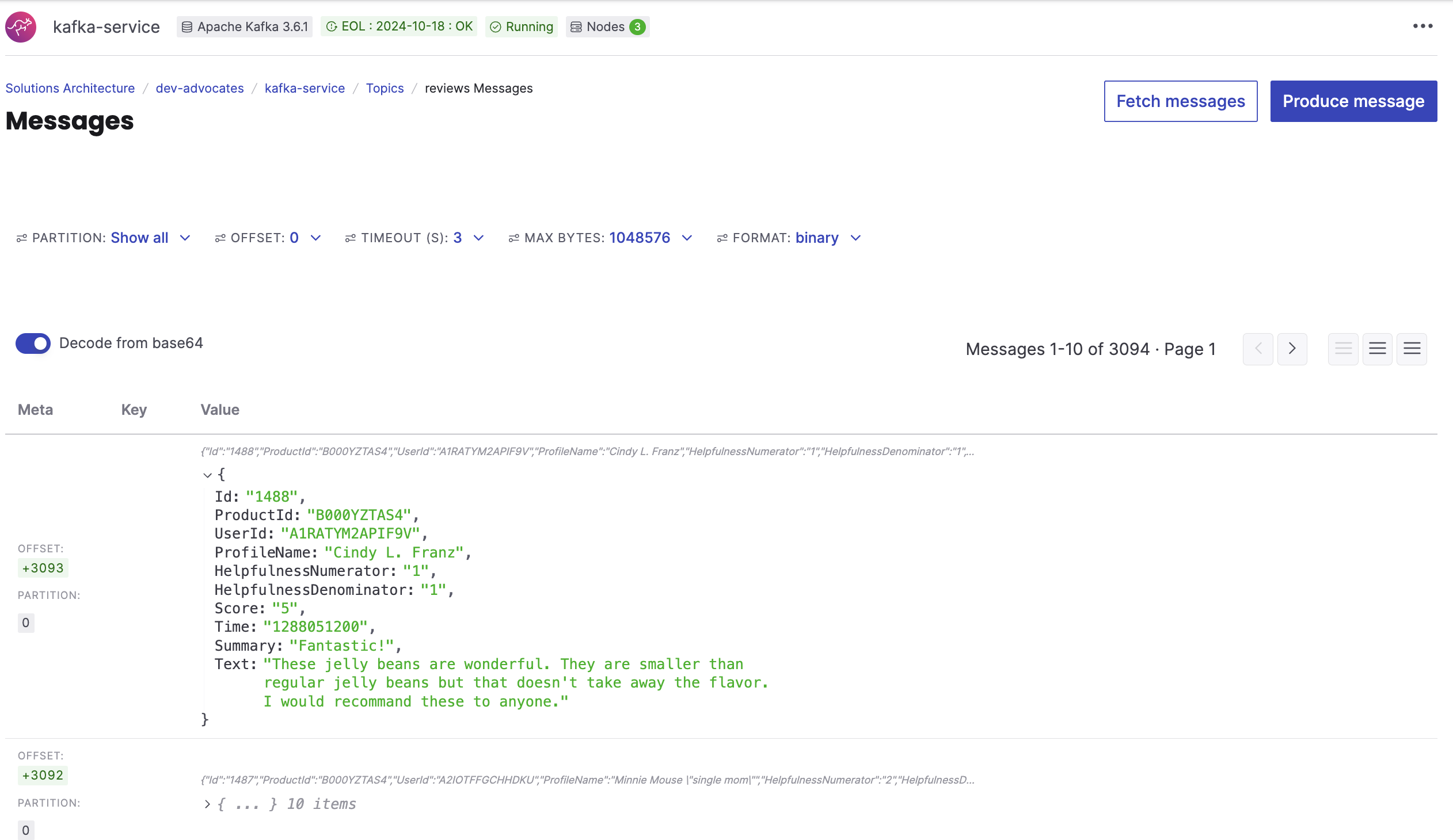Expand the 10-item message at offset +3092

(207, 803)
